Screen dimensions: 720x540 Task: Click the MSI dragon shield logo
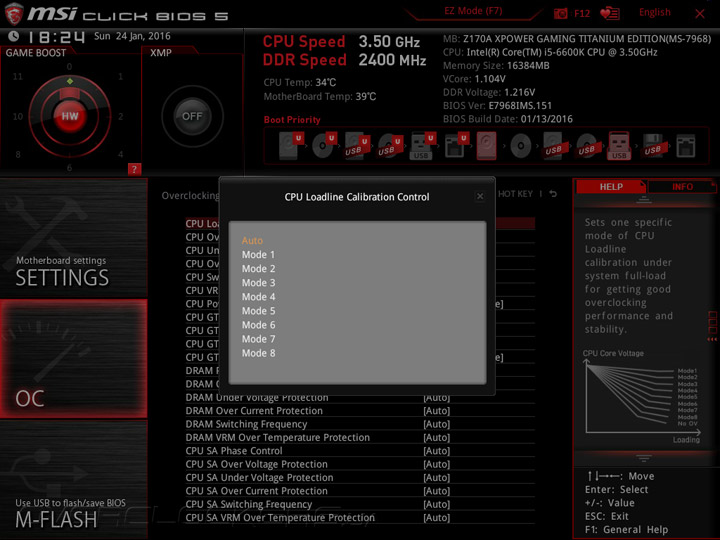pos(14,13)
